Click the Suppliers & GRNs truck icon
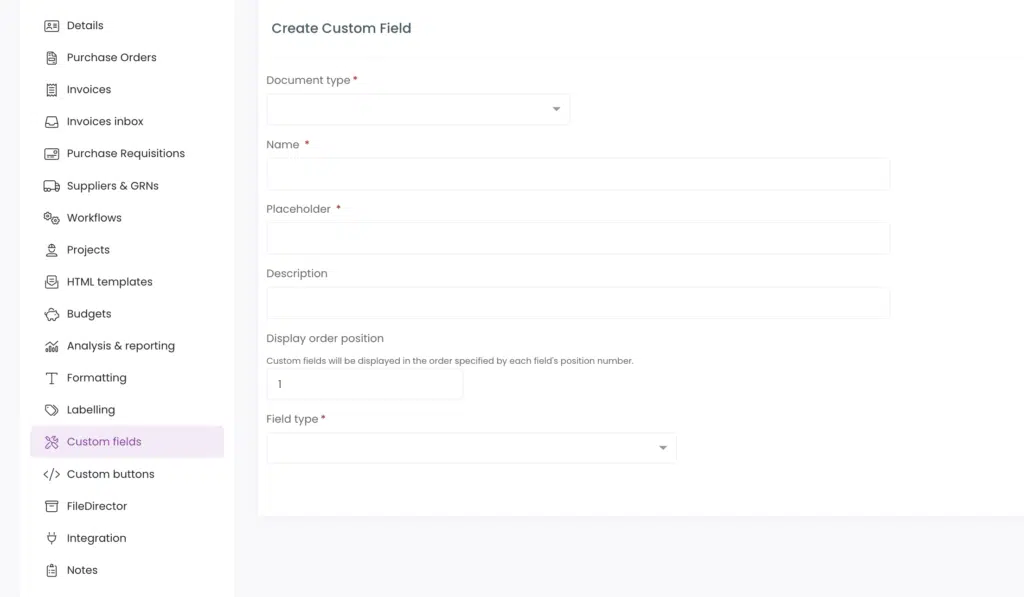This screenshot has width=1024, height=597. pyautogui.click(x=52, y=186)
